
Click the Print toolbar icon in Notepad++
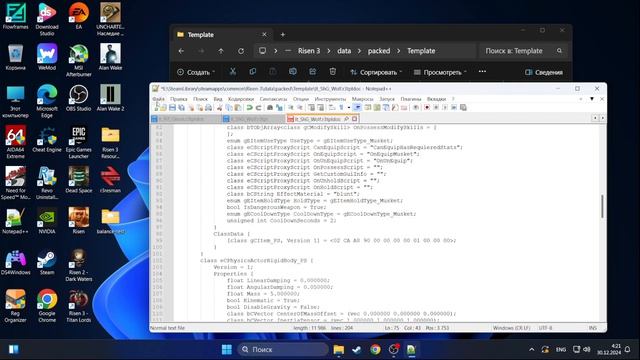[209, 107]
